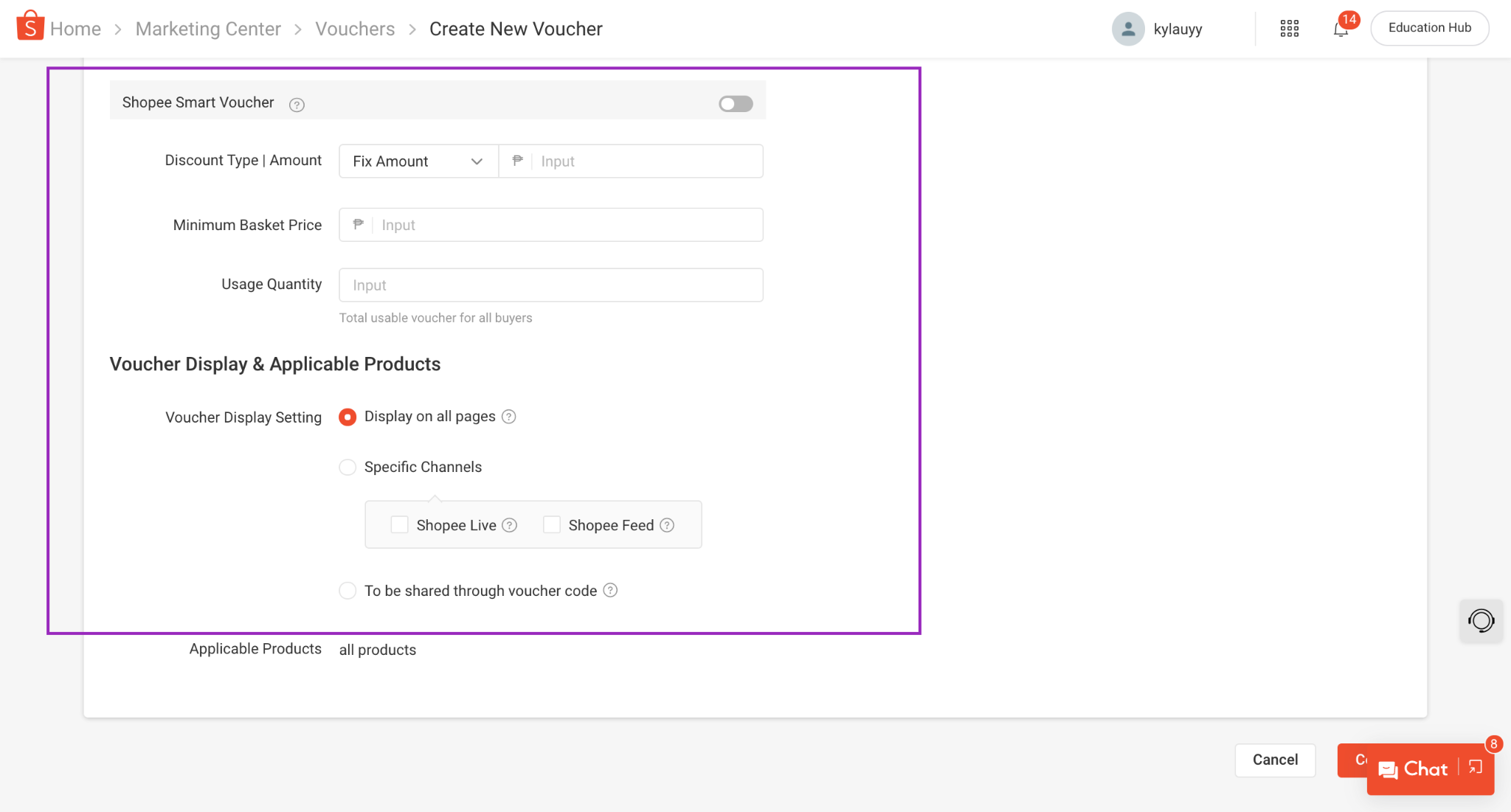
Task: Click the kylauyy username
Action: point(1178,29)
